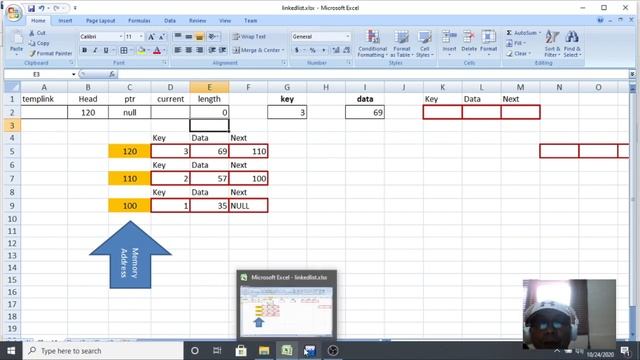Apply the Fill Color bucket
The image size is (640, 360).
point(142,50)
